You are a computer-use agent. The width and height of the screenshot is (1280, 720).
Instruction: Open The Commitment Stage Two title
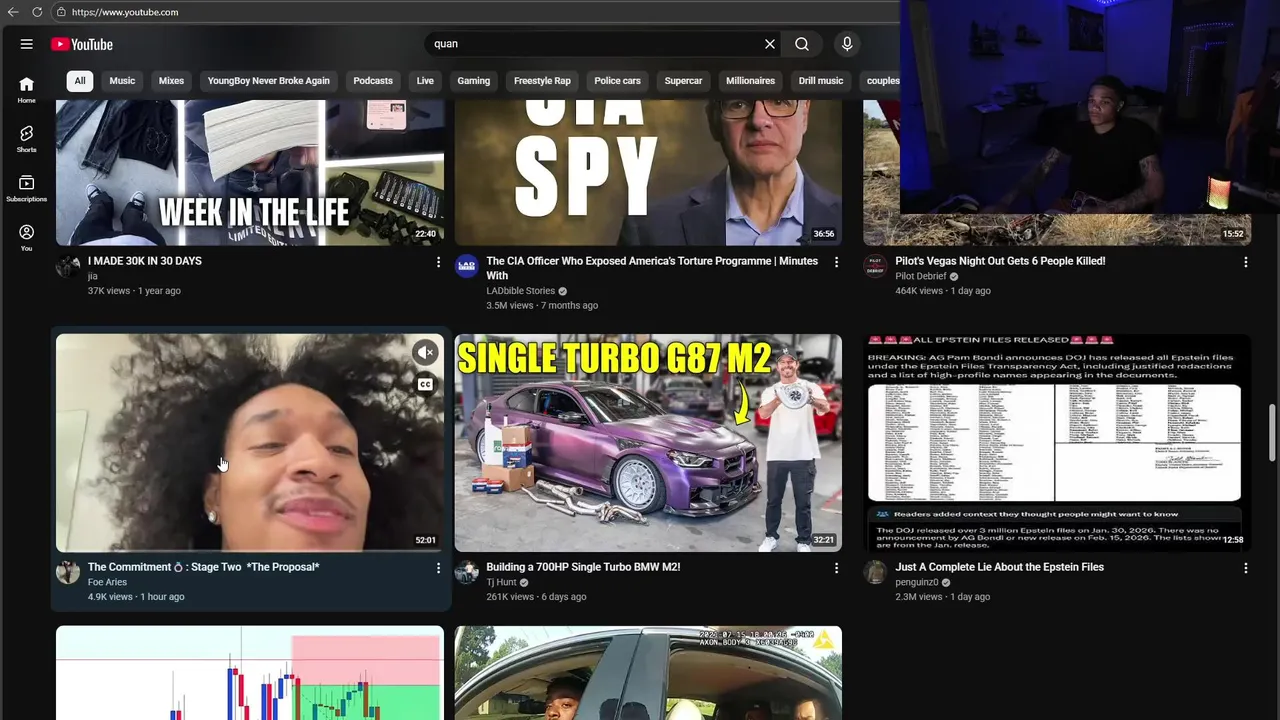click(204, 567)
